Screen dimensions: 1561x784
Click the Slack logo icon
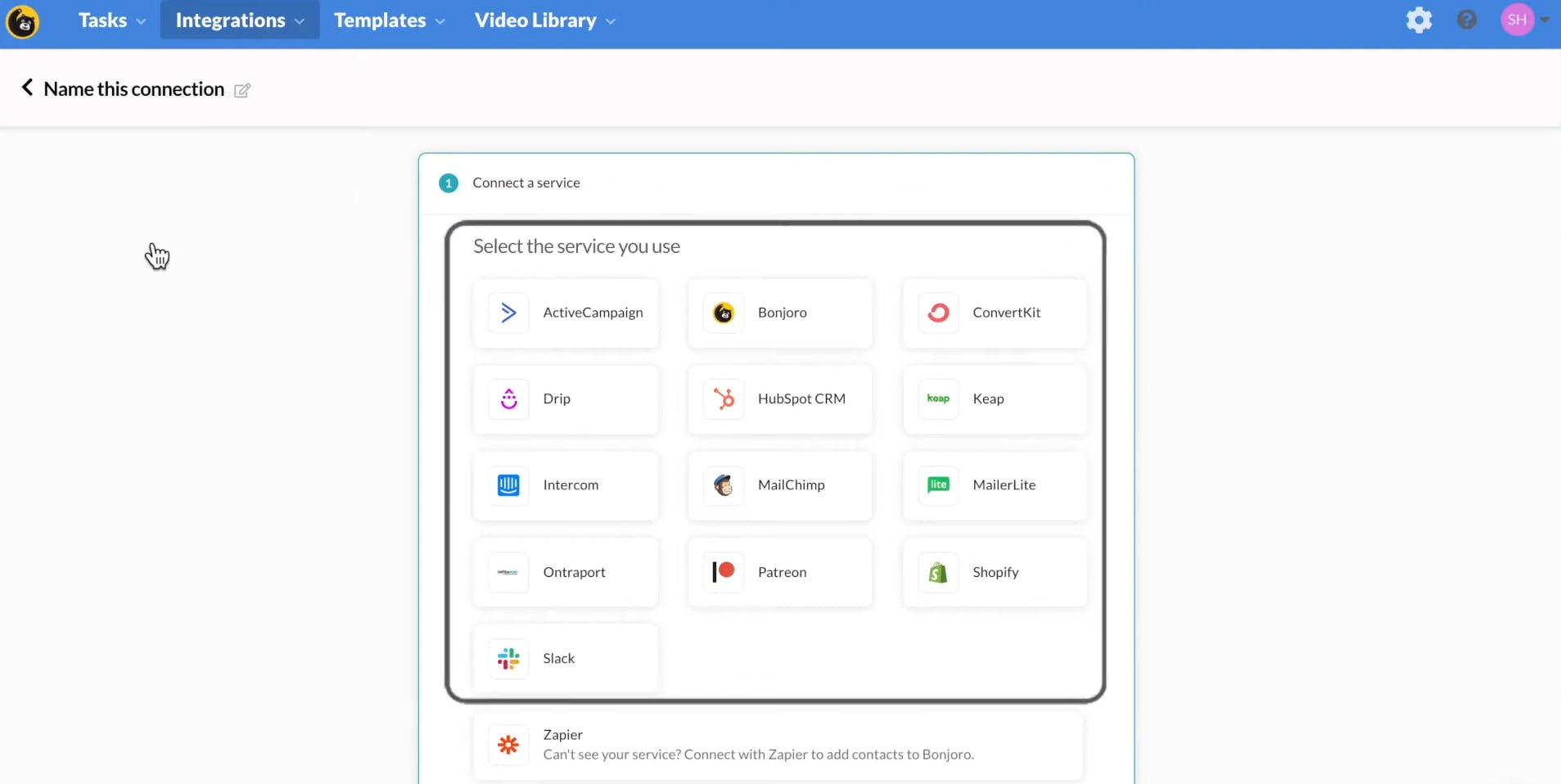coord(508,659)
